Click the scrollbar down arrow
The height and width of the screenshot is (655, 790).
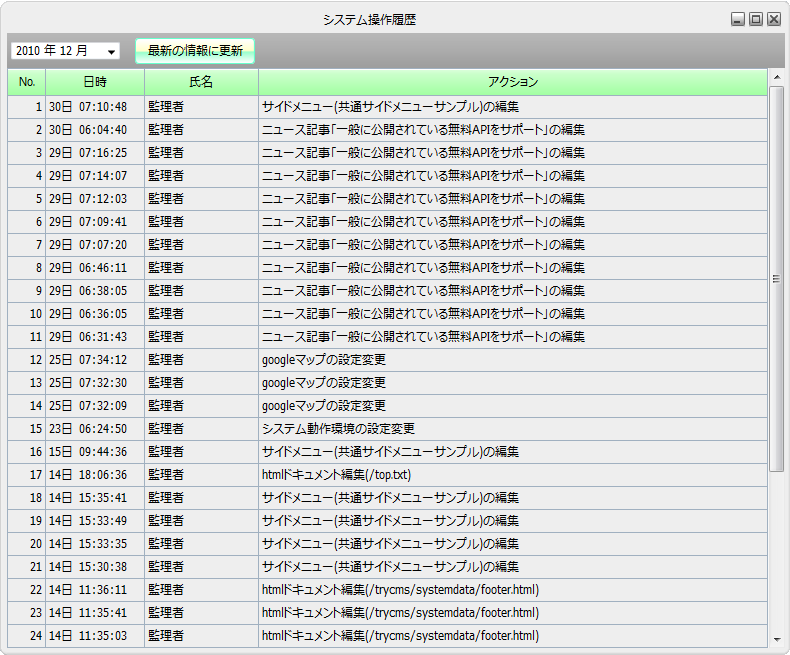coord(776,639)
